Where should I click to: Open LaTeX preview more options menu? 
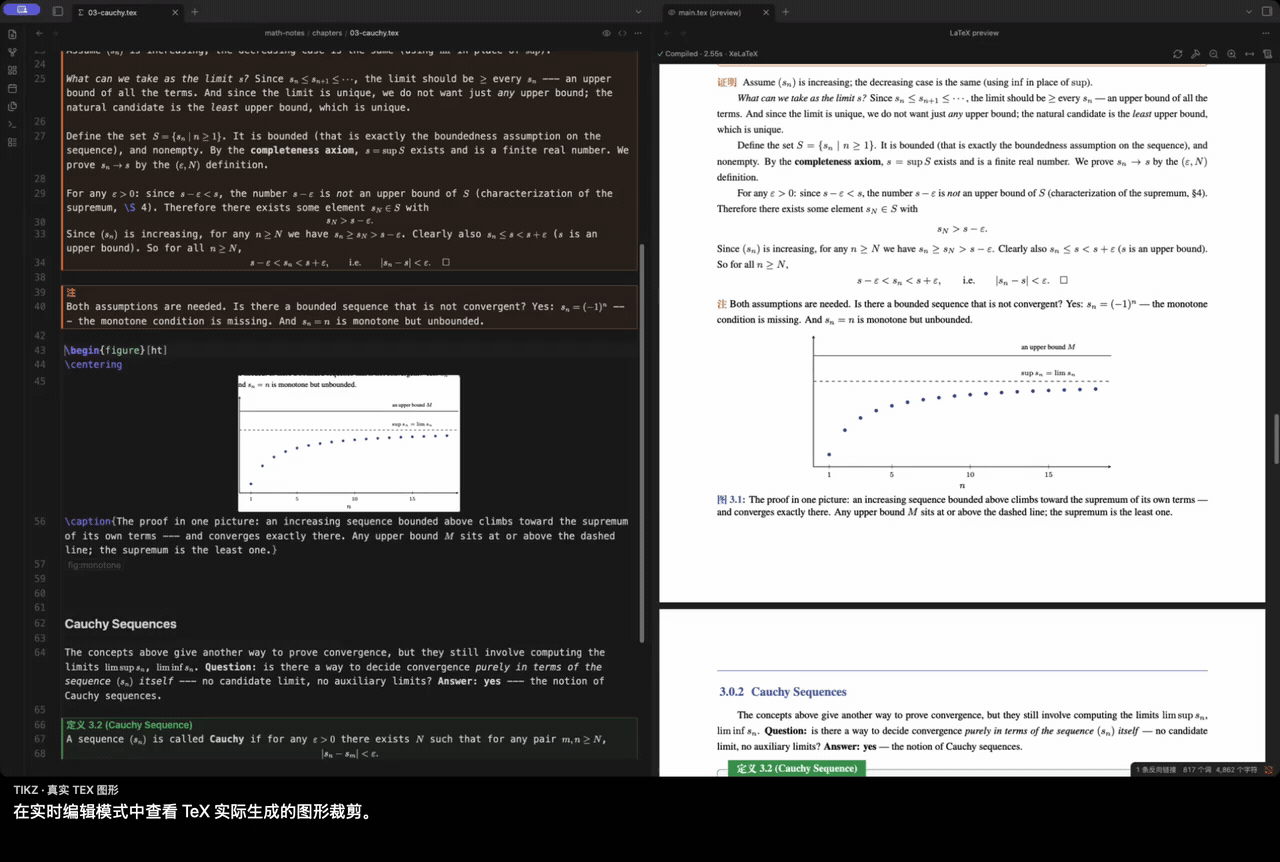[1267, 33]
